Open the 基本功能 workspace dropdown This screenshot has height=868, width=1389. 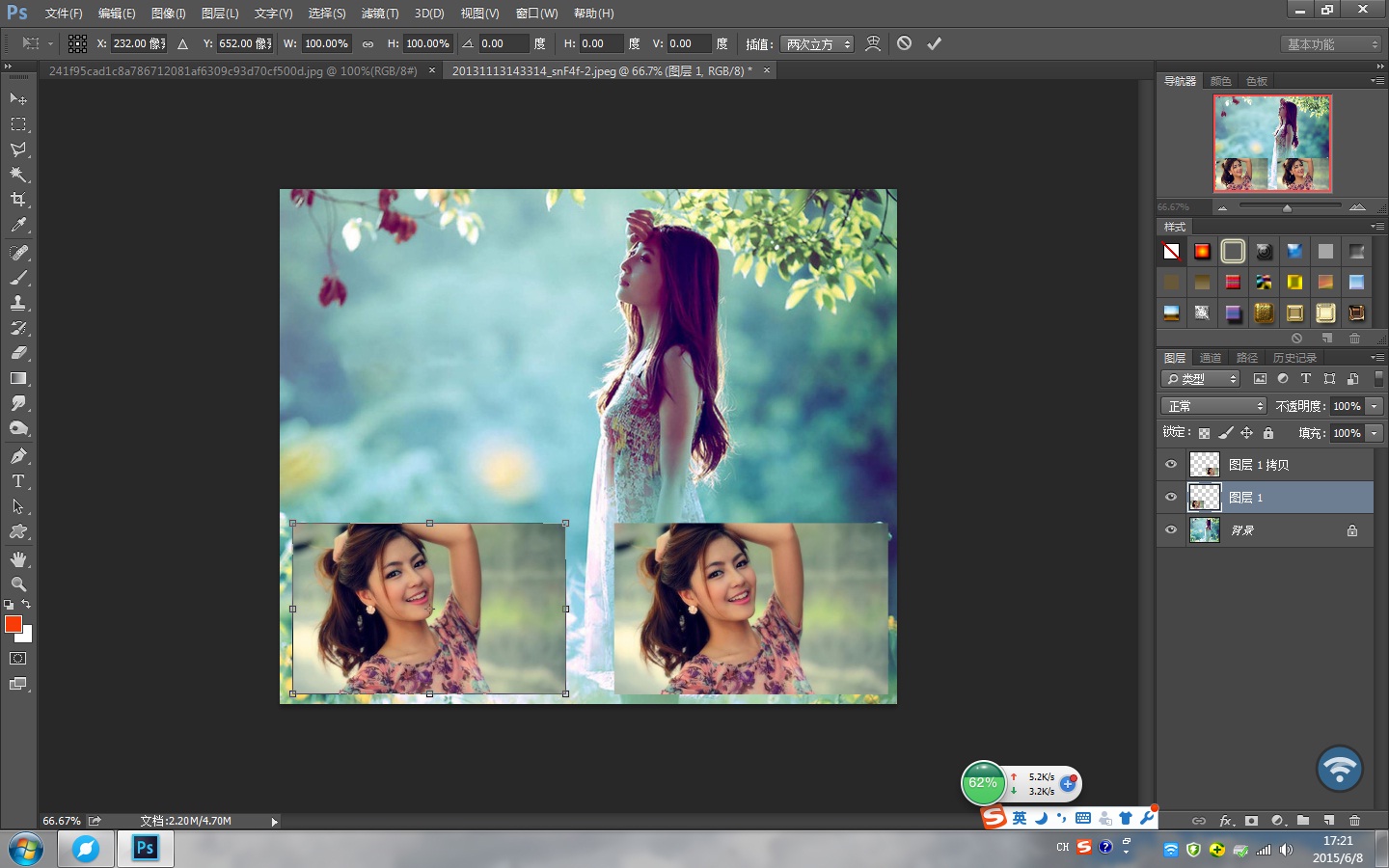1332,44
